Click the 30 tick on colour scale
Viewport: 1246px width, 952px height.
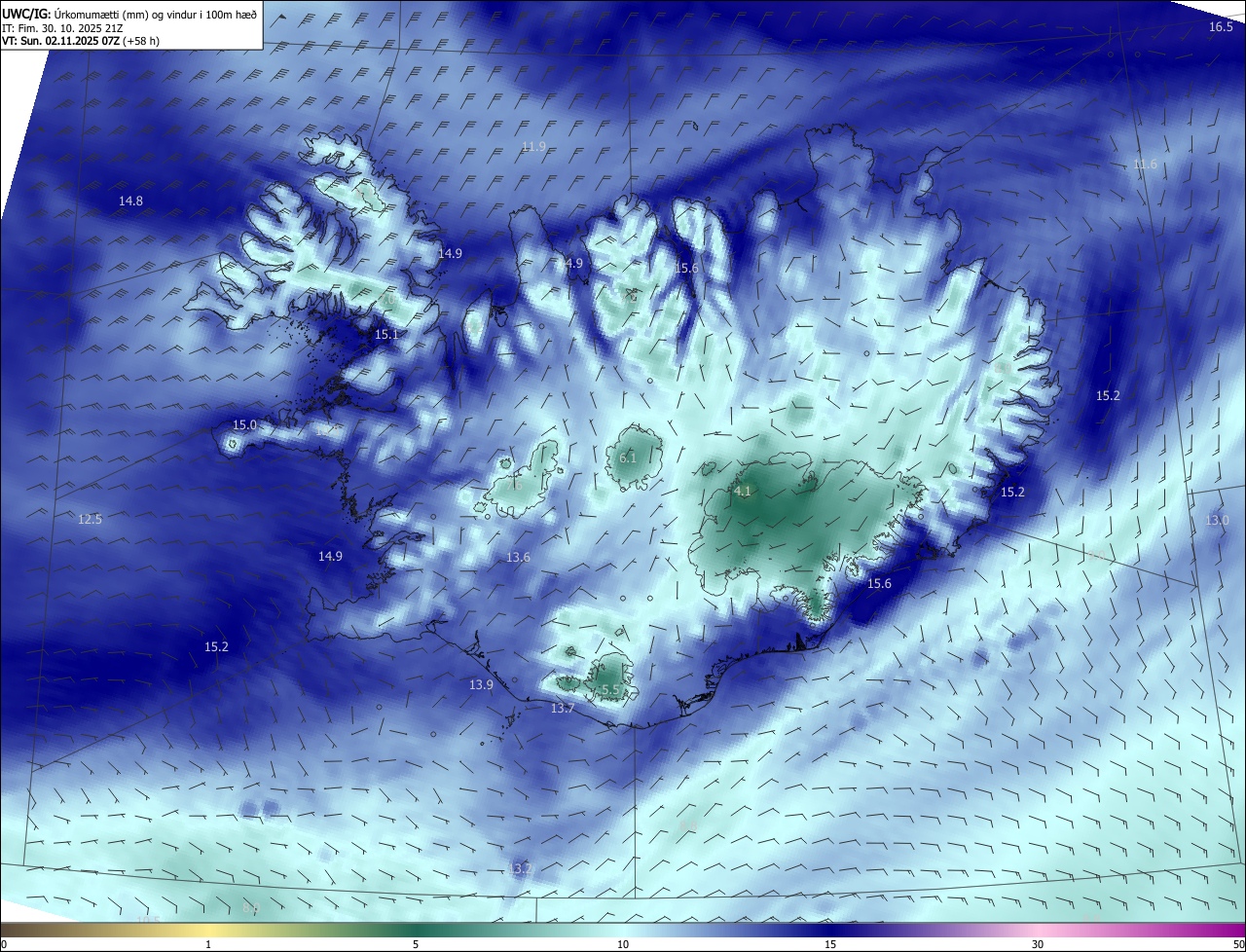[1038, 945]
